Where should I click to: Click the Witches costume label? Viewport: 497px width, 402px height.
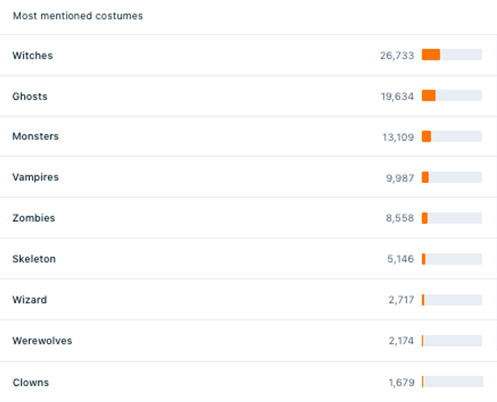click(x=33, y=55)
